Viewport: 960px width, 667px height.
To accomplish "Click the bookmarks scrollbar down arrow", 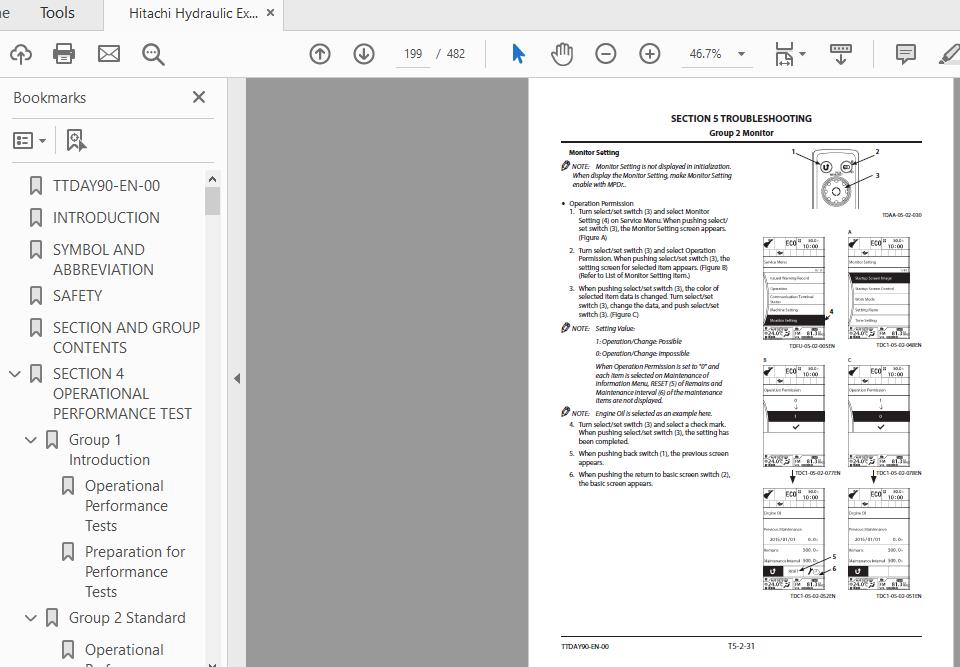I will (x=212, y=663).
